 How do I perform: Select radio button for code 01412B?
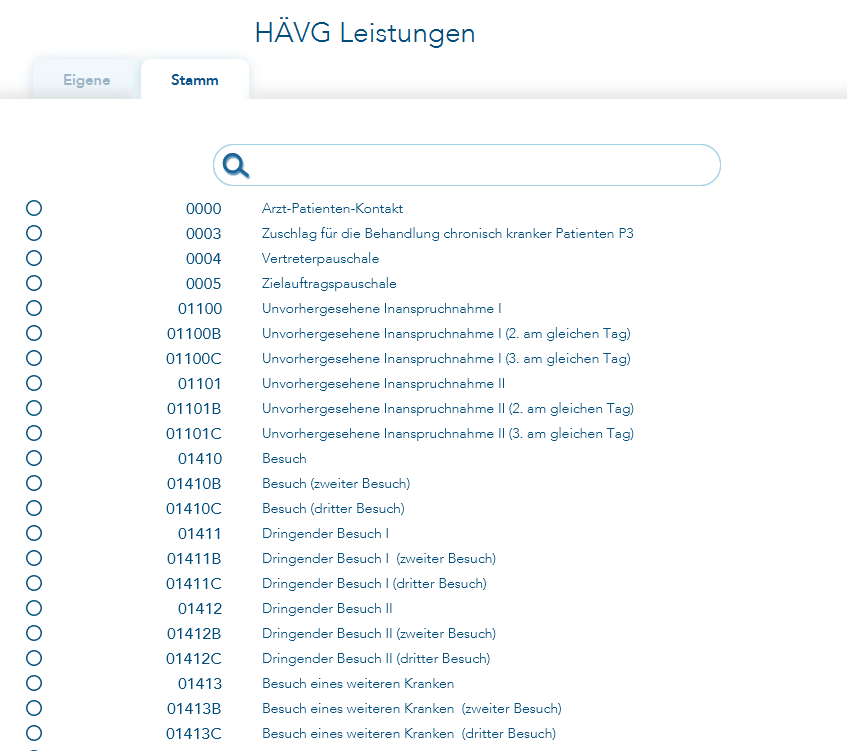(x=34, y=633)
